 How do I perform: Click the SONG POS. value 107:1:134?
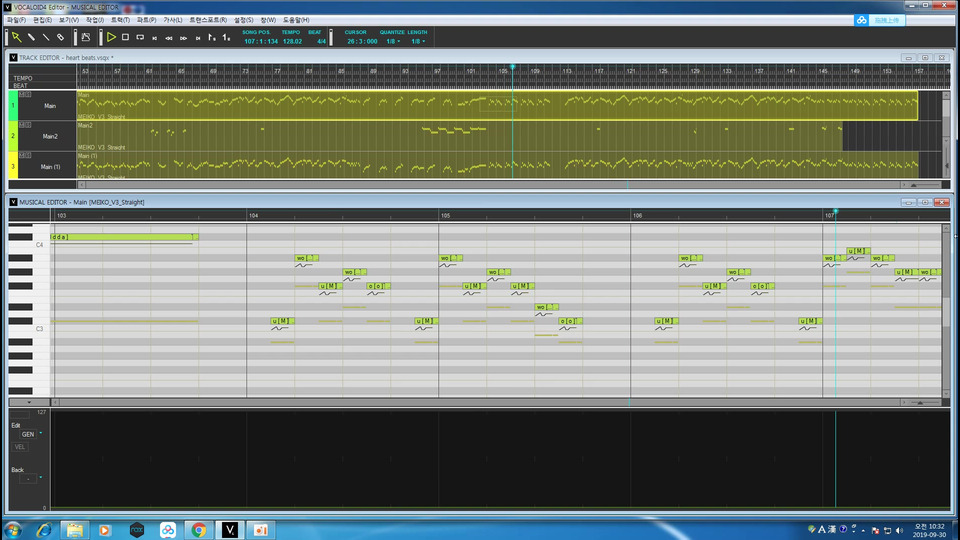pos(261,42)
